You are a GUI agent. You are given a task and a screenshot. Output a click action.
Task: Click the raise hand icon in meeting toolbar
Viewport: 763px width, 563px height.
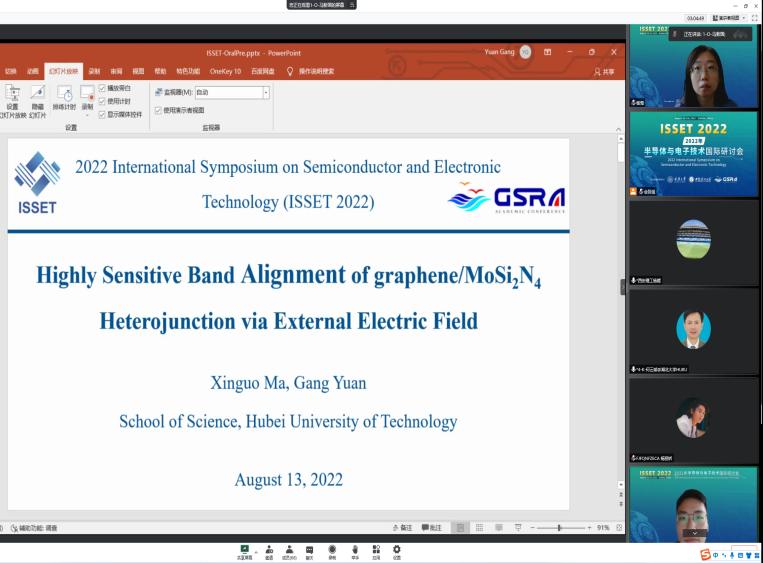(x=354, y=550)
